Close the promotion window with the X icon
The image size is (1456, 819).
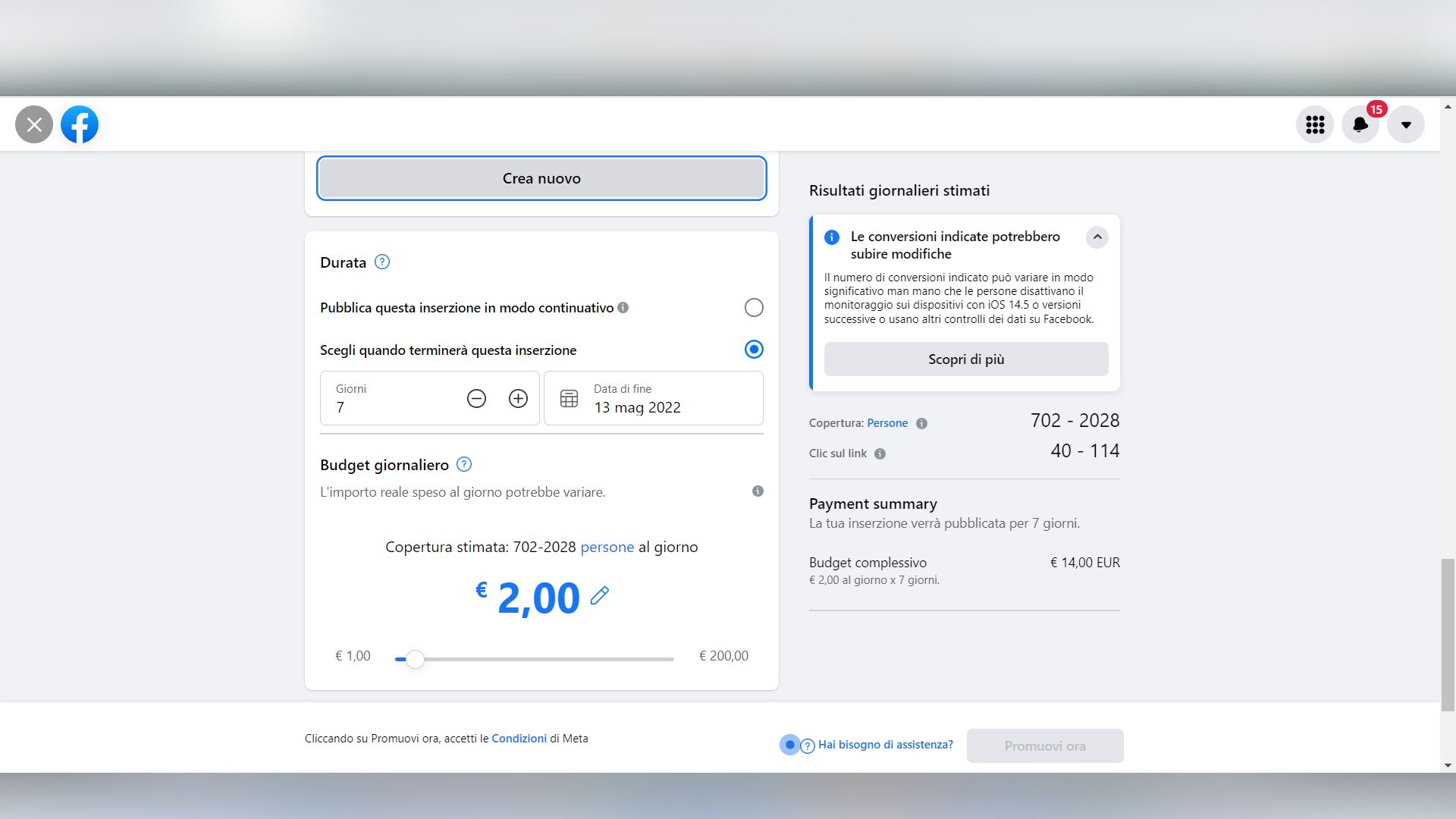(33, 124)
